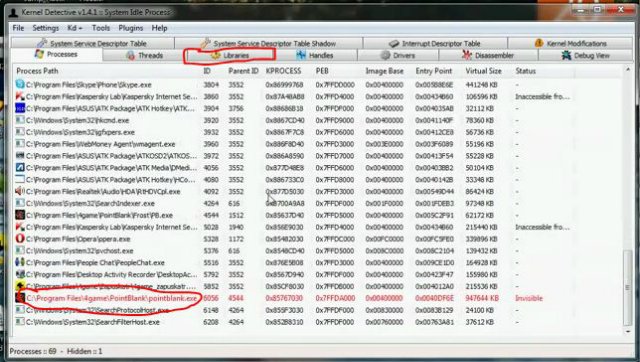The image size is (640, 362).
Task: Open the Help menu
Action: coord(160,28)
